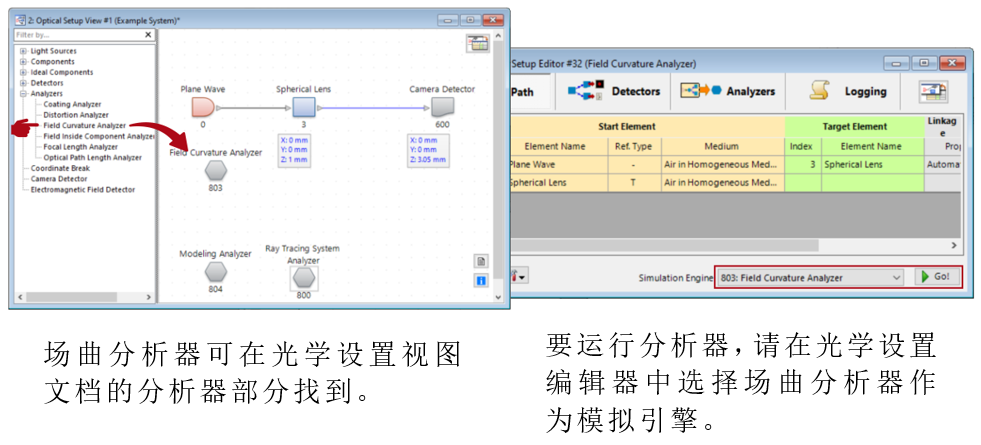The width and height of the screenshot is (981, 445).
Task: Close the Optical Setup View window
Action: click(x=493, y=20)
